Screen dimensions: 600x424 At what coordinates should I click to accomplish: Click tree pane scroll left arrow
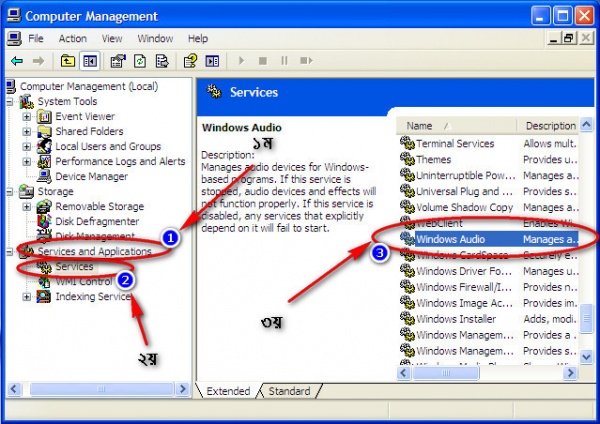[14, 389]
